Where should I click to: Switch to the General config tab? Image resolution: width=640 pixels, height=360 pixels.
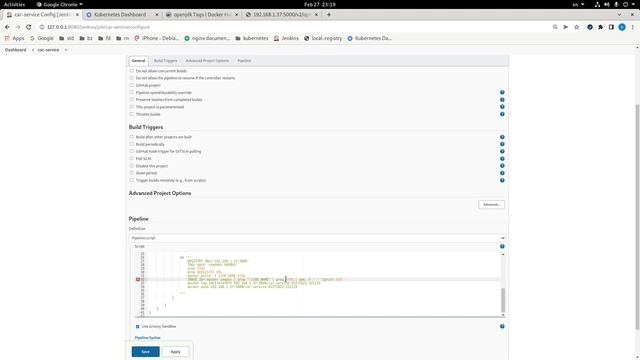pyautogui.click(x=138, y=61)
